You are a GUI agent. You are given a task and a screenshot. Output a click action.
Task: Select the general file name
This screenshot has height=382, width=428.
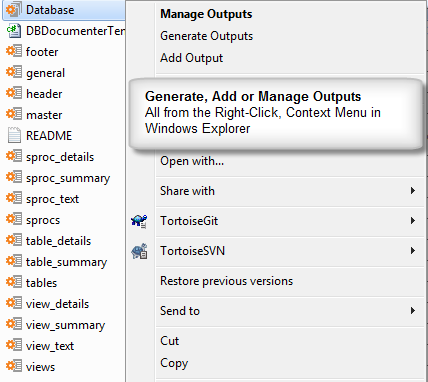45,73
